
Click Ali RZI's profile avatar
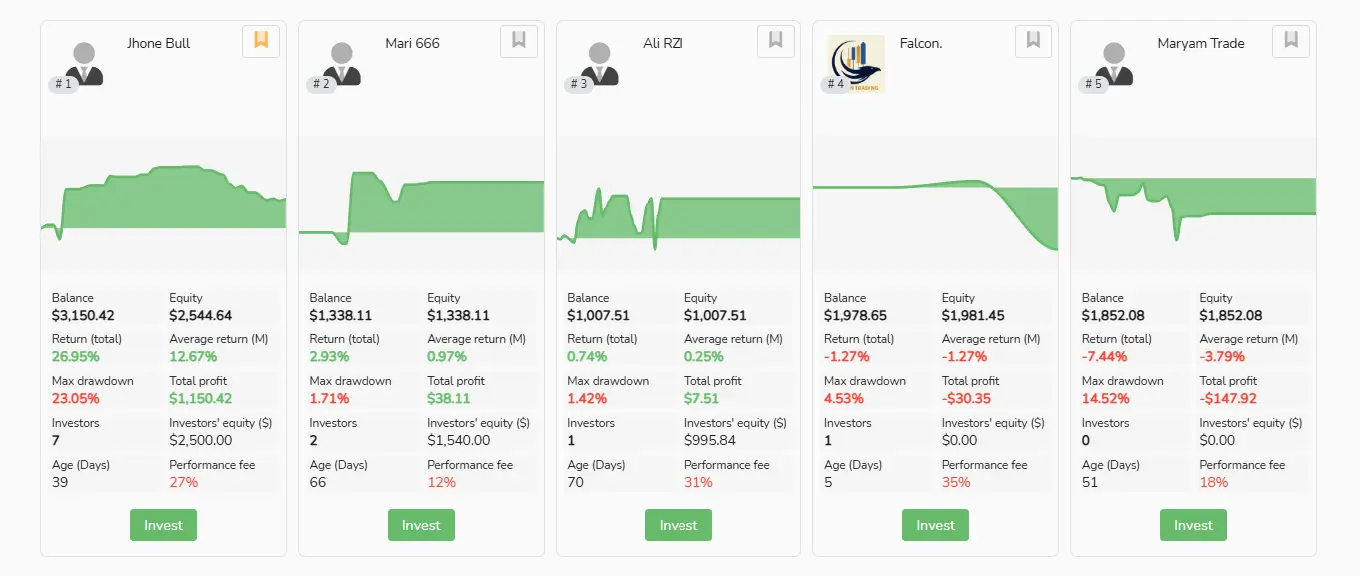click(600, 63)
